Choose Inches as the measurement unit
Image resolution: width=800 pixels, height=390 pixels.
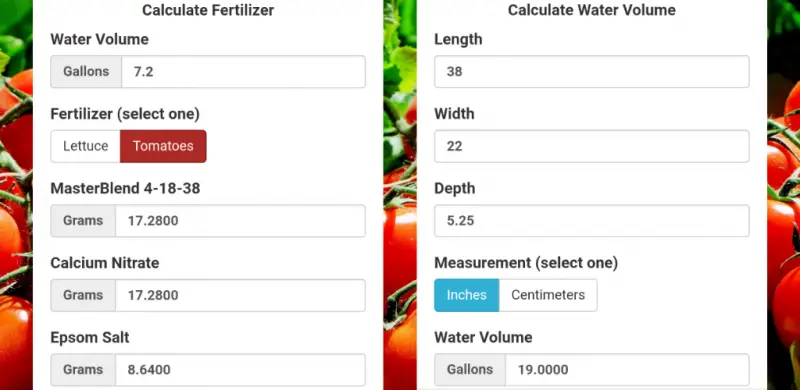coord(466,295)
